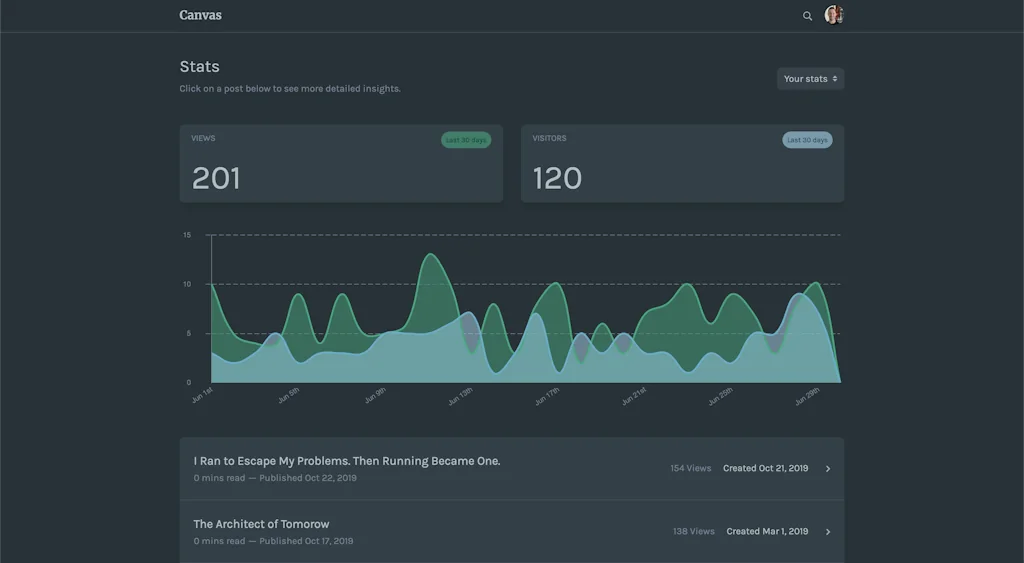
Task: Click the 154 Views count
Action: point(690,468)
